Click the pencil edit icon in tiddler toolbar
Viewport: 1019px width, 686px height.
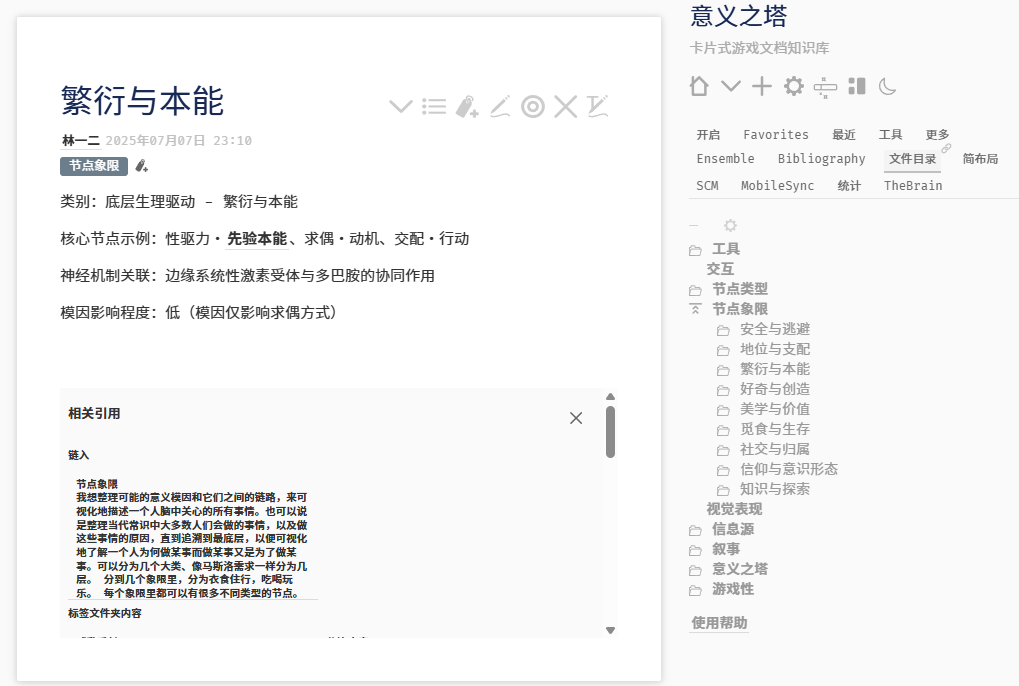500,107
